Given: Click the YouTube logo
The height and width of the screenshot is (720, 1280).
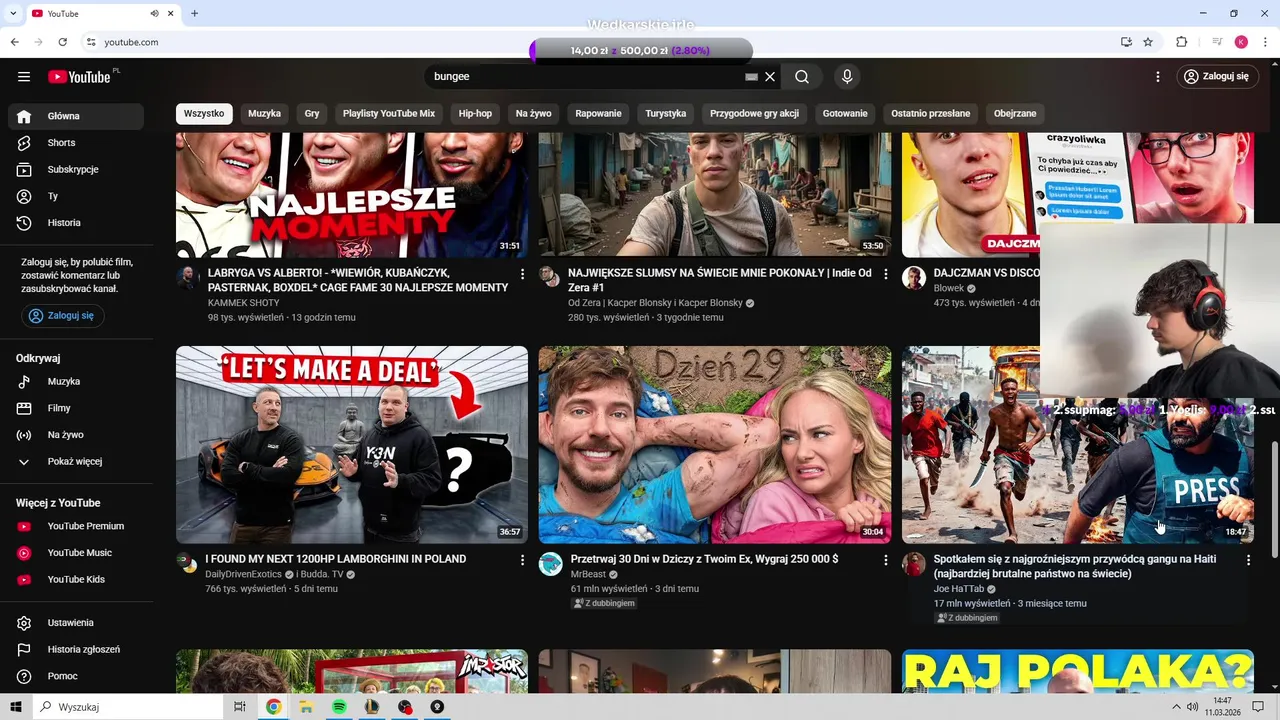Looking at the screenshot, I should pyautogui.click(x=80, y=77).
